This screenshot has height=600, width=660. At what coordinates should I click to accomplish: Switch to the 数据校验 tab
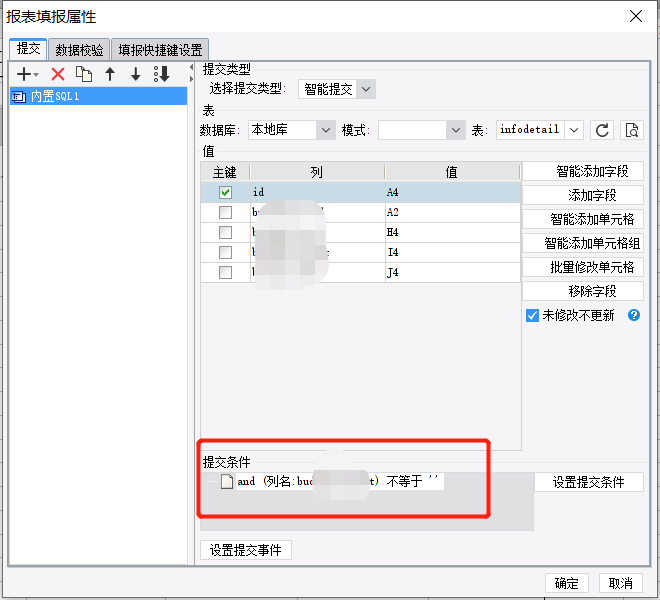point(79,50)
